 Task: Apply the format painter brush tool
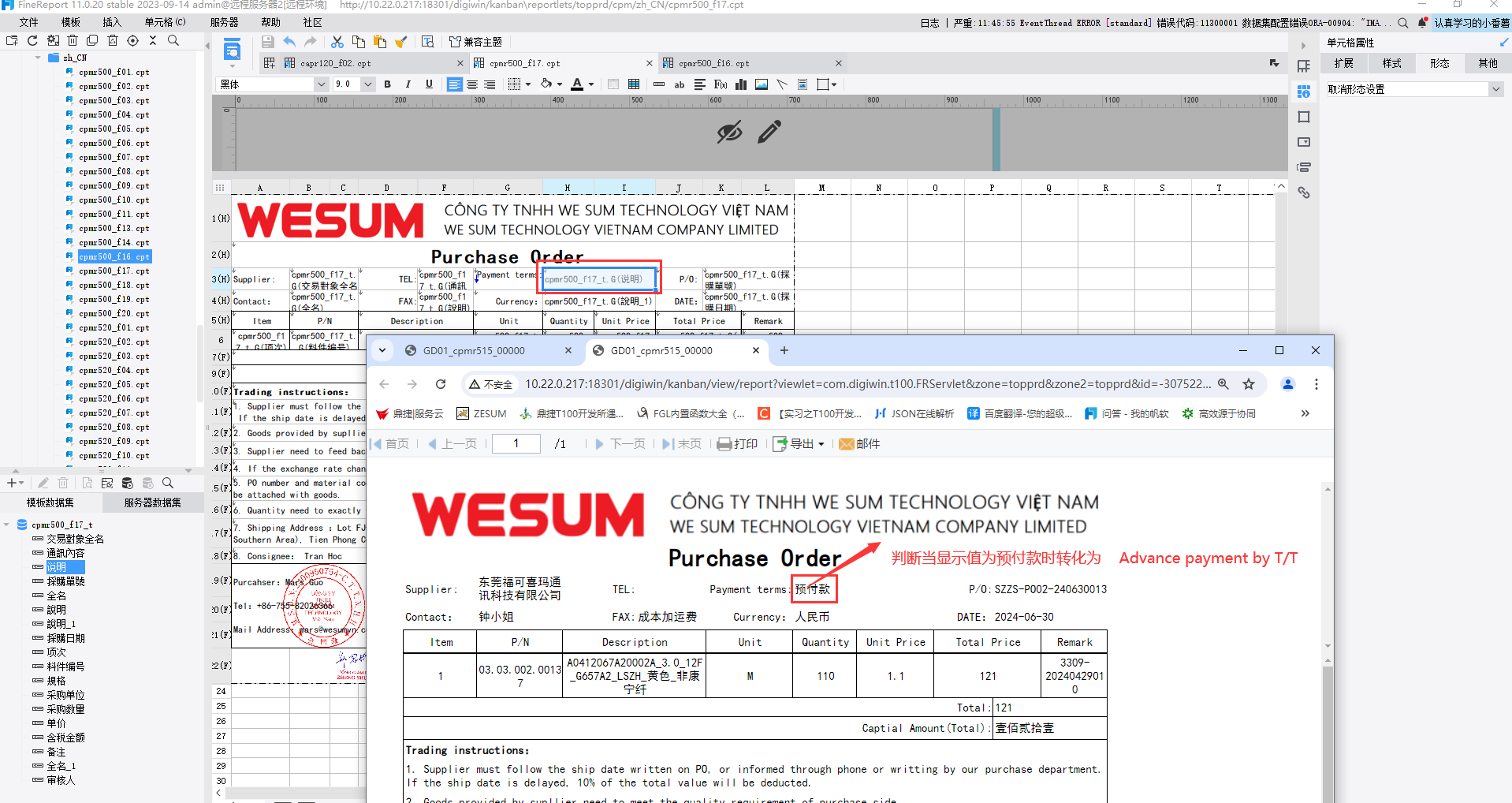pos(401,42)
